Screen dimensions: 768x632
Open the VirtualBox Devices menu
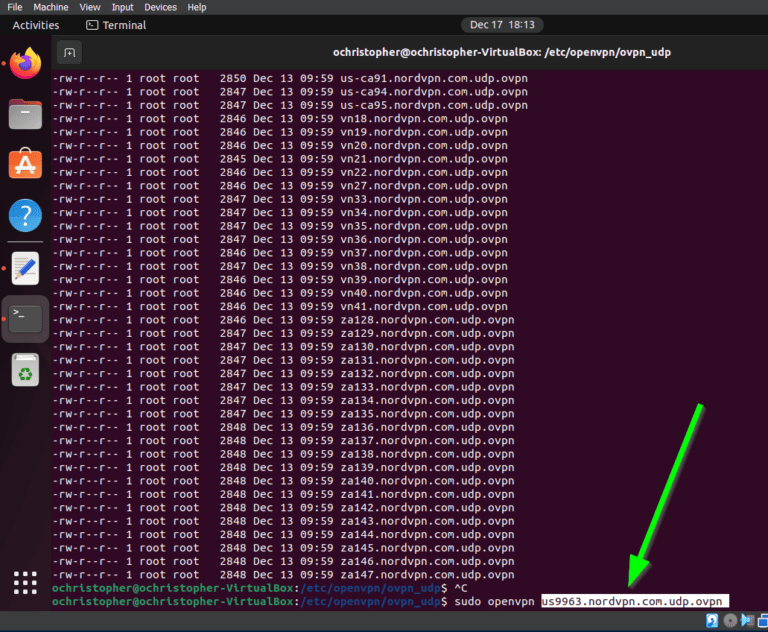[x=160, y=7]
